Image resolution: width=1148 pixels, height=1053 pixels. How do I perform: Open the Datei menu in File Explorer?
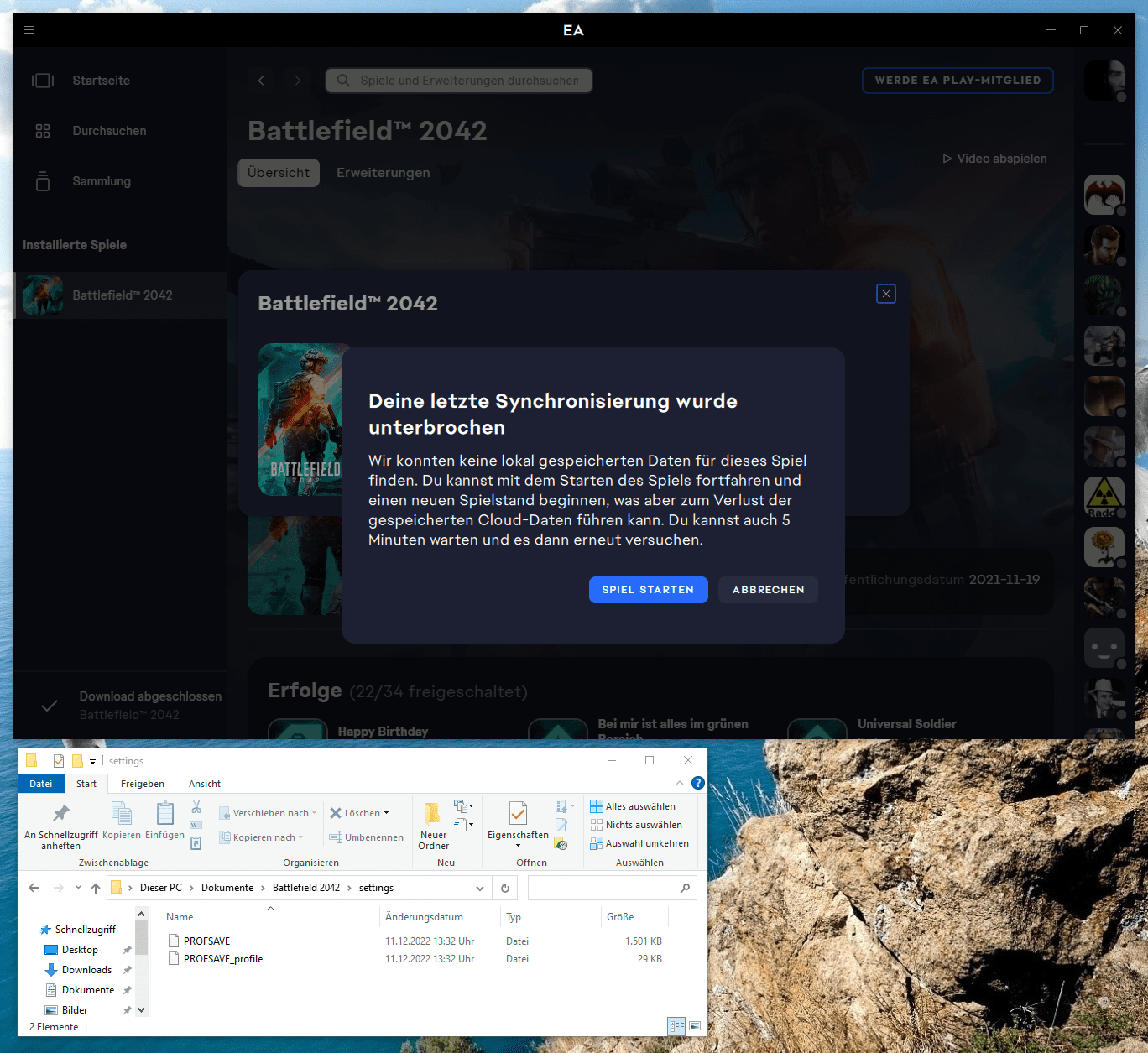[41, 784]
